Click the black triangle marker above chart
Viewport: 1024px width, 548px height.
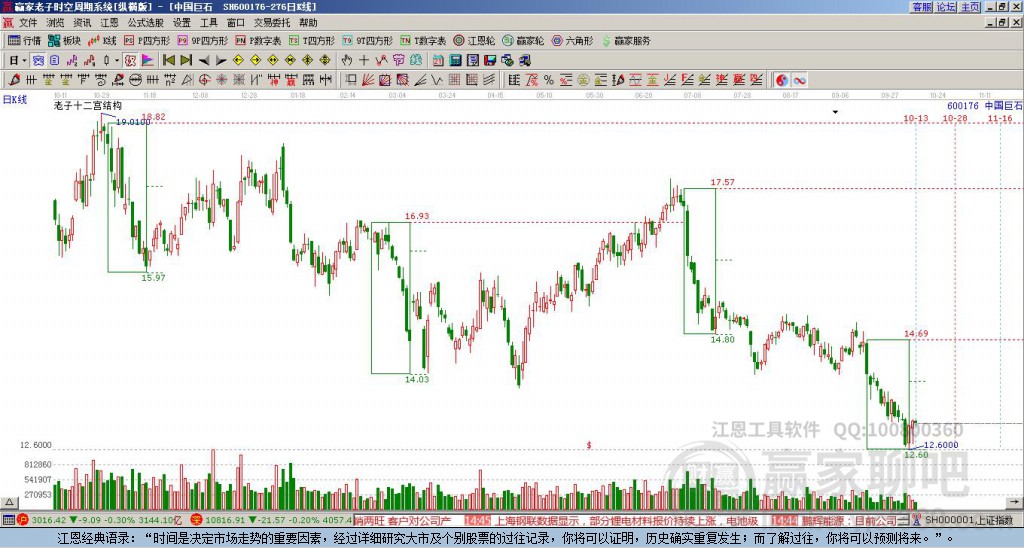835,112
